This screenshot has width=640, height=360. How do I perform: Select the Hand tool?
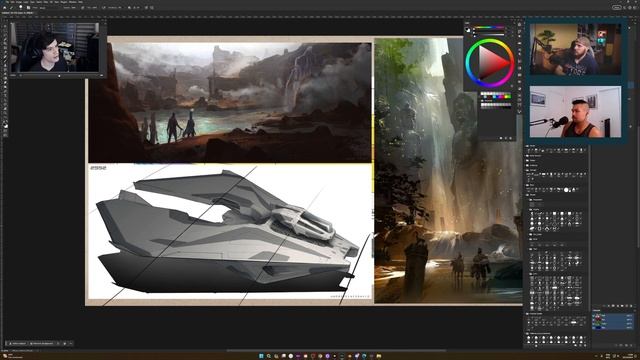(5, 109)
